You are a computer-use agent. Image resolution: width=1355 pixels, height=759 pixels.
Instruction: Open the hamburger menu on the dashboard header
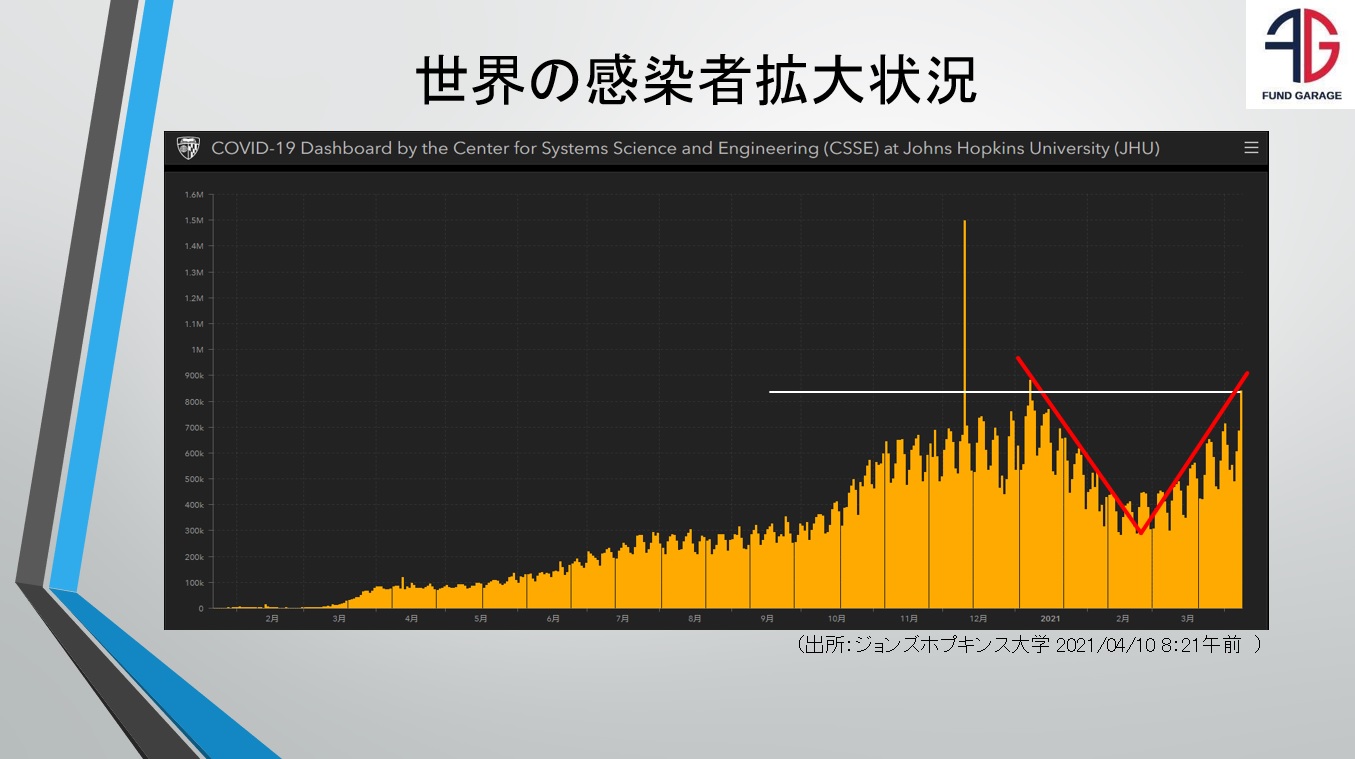(x=1250, y=148)
